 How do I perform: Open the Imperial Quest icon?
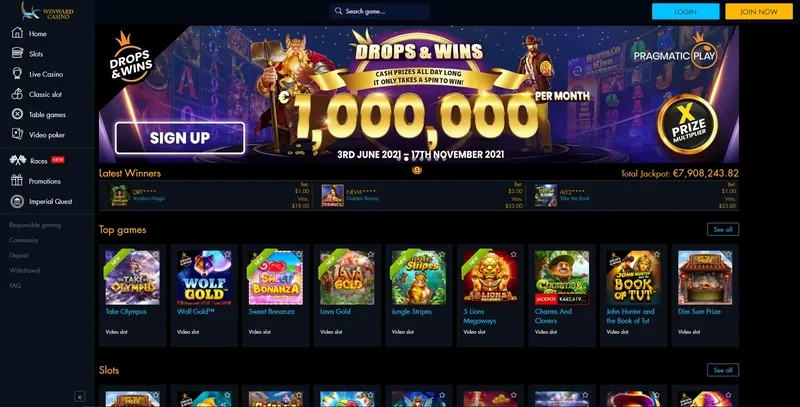(17, 201)
